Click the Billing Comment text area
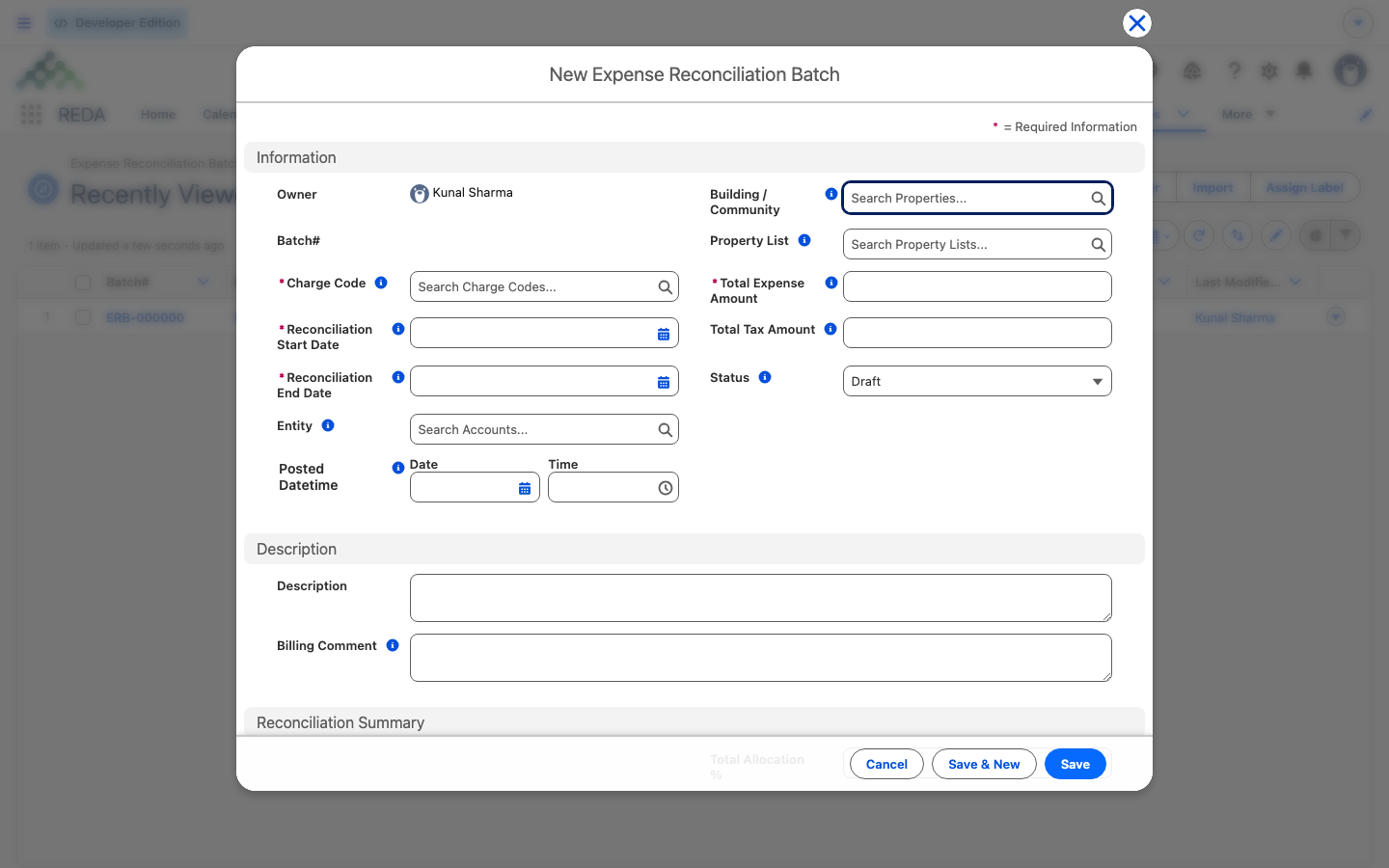1389x868 pixels. (761, 658)
